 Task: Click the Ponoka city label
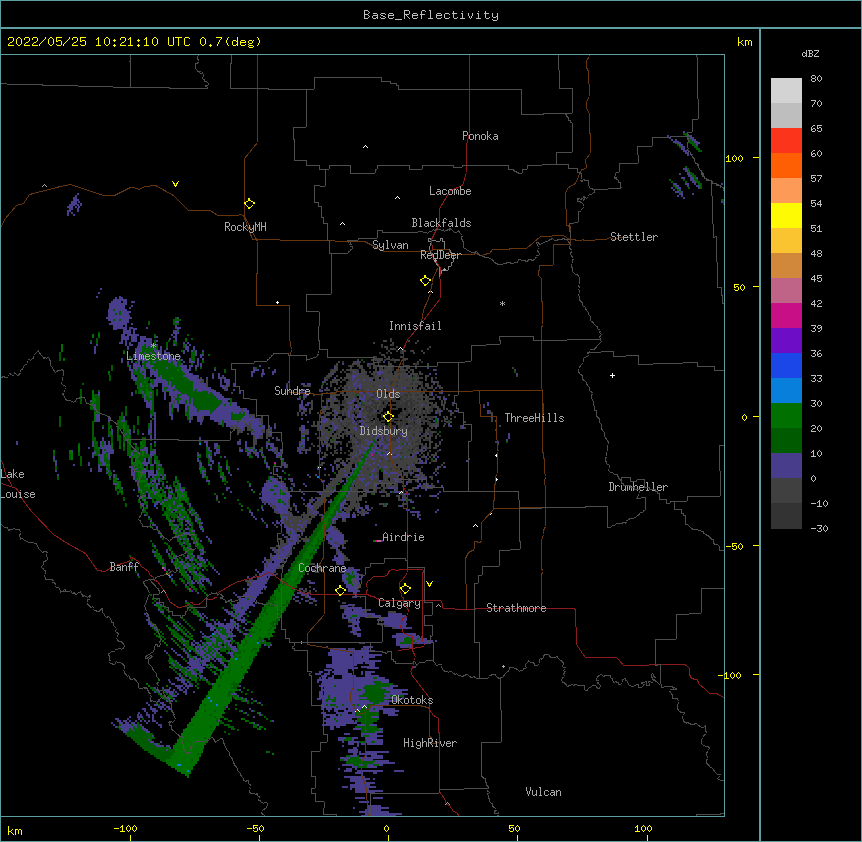click(x=480, y=136)
